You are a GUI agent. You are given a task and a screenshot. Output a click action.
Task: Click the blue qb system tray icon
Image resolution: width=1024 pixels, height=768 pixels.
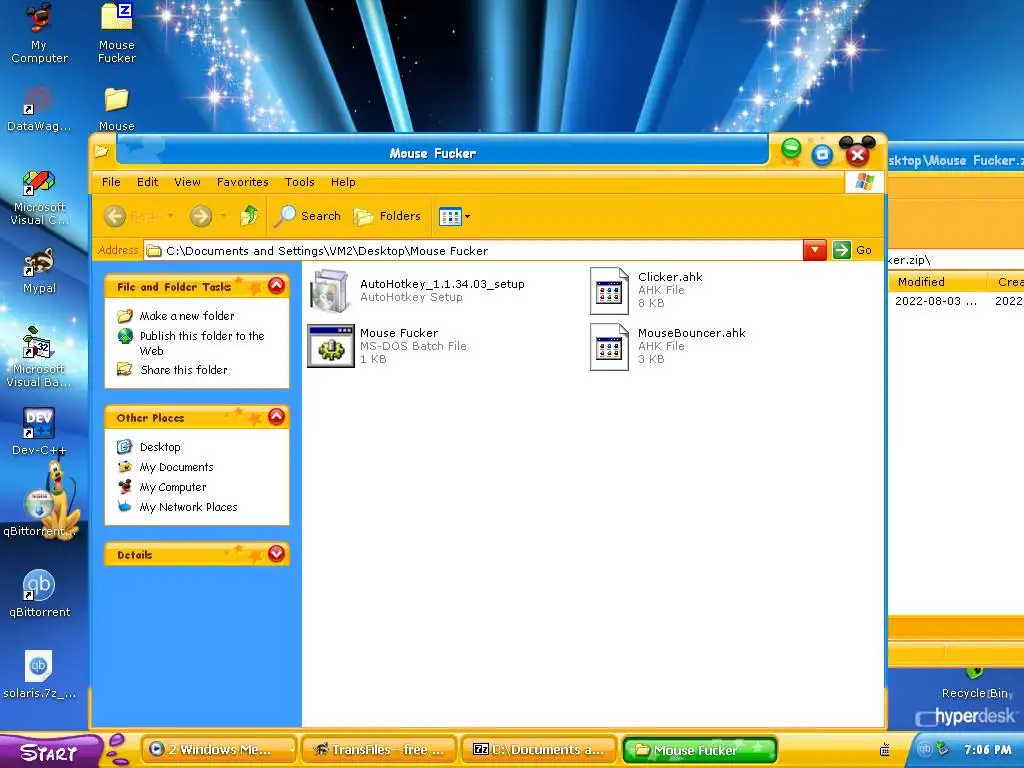click(924, 749)
